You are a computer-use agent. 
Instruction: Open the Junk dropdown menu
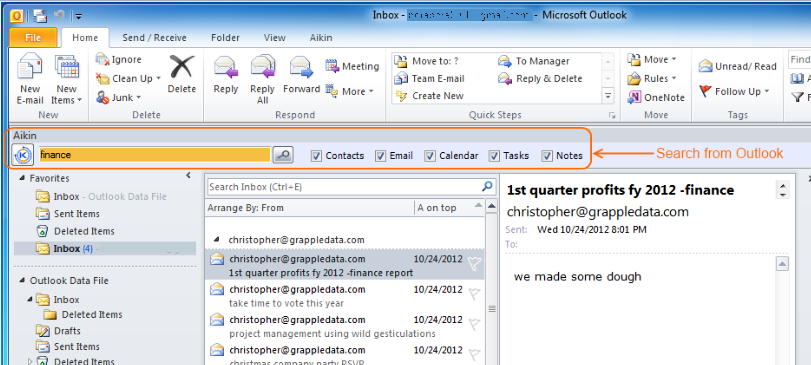pyautogui.click(x=119, y=97)
